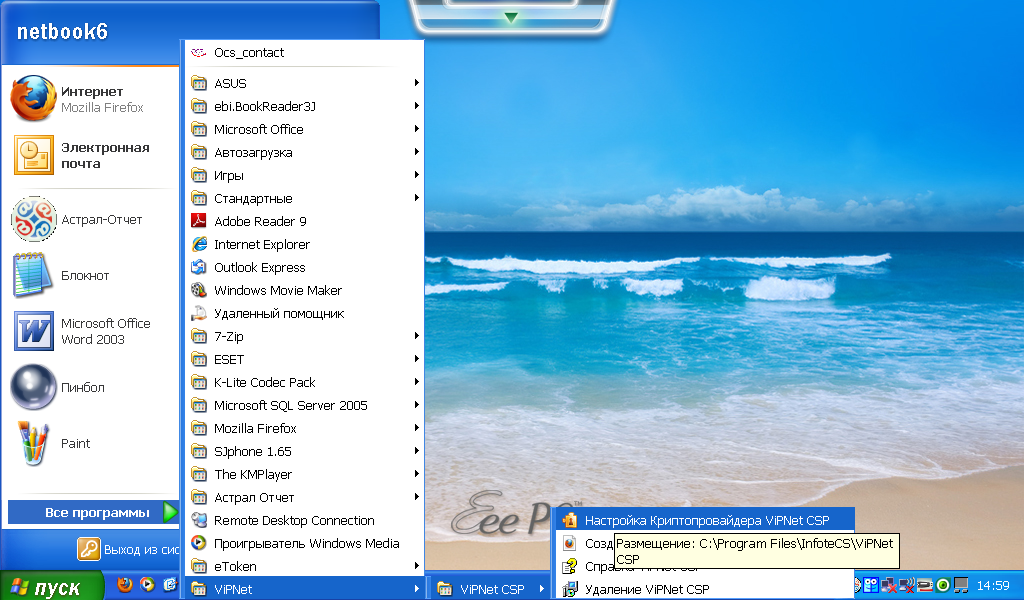Open Проигрыватель Windows Media

[x=304, y=543]
